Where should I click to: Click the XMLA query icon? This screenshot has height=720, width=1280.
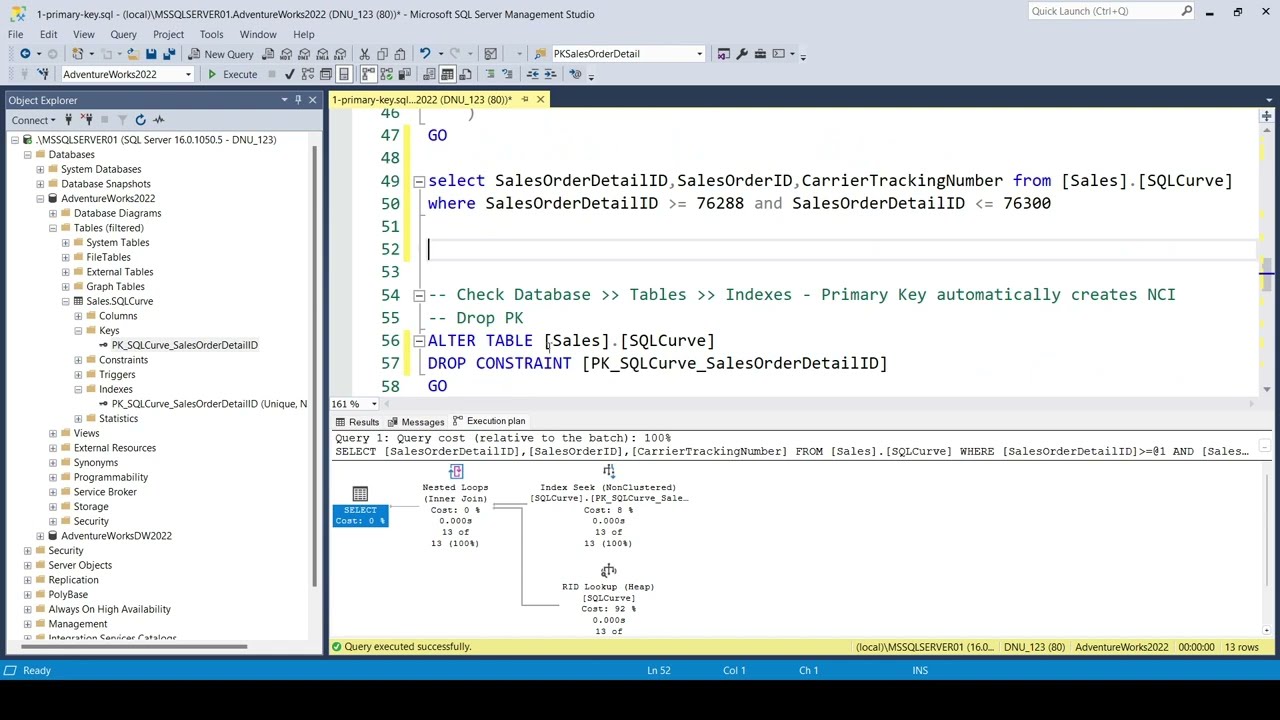(x=323, y=54)
